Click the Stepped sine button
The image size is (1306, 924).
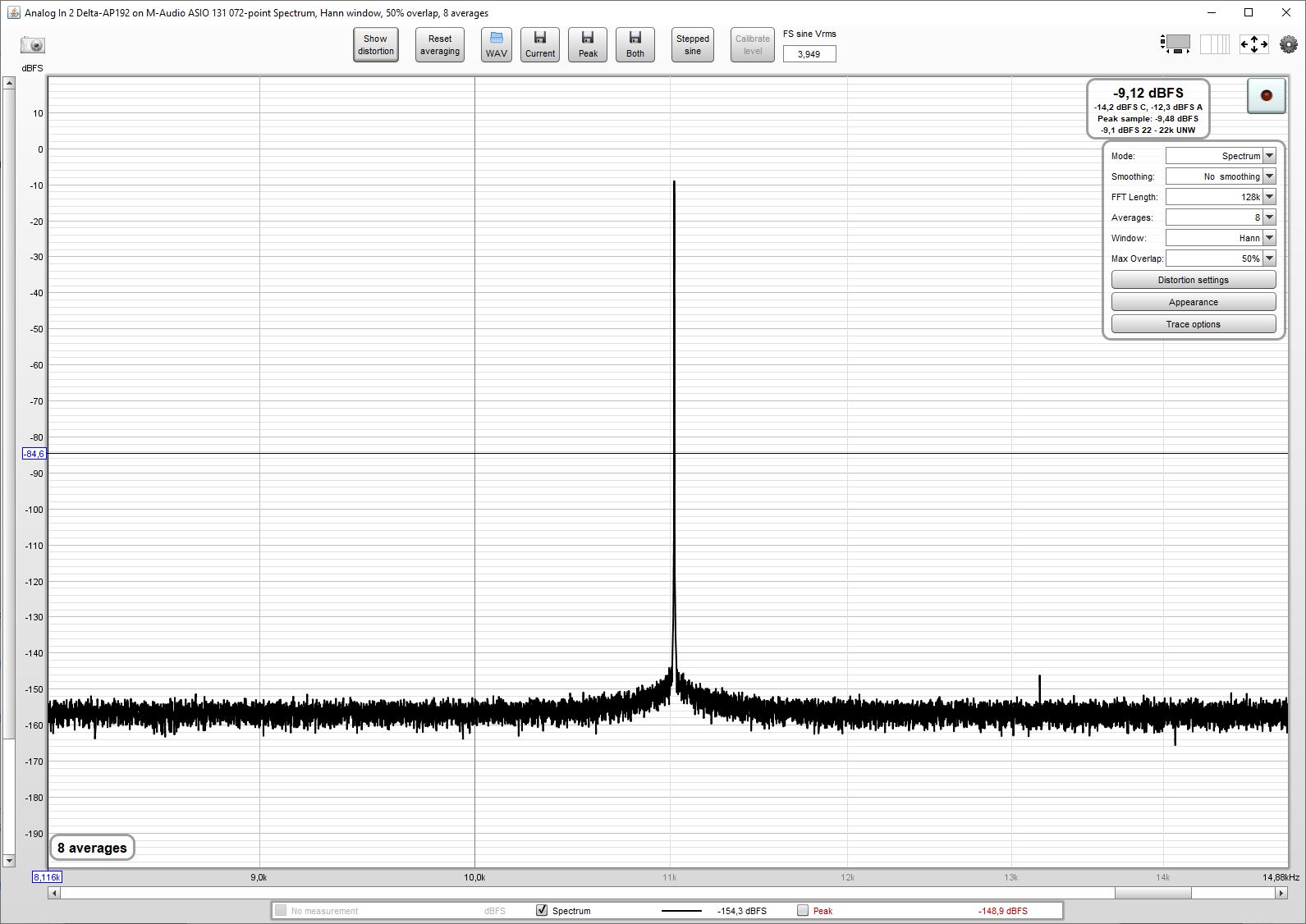pos(693,44)
